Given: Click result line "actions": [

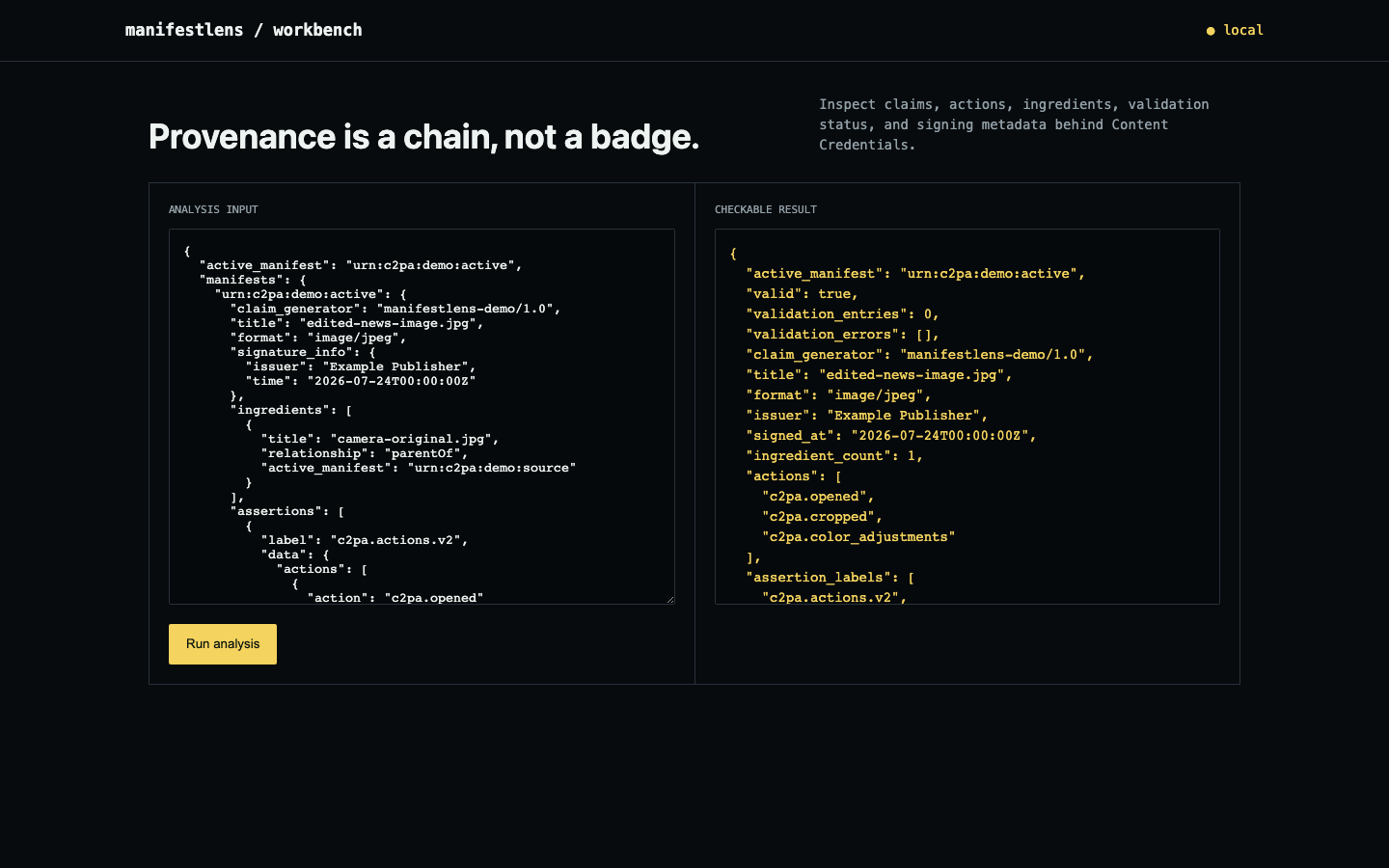Looking at the screenshot, I should pyautogui.click(x=794, y=476).
